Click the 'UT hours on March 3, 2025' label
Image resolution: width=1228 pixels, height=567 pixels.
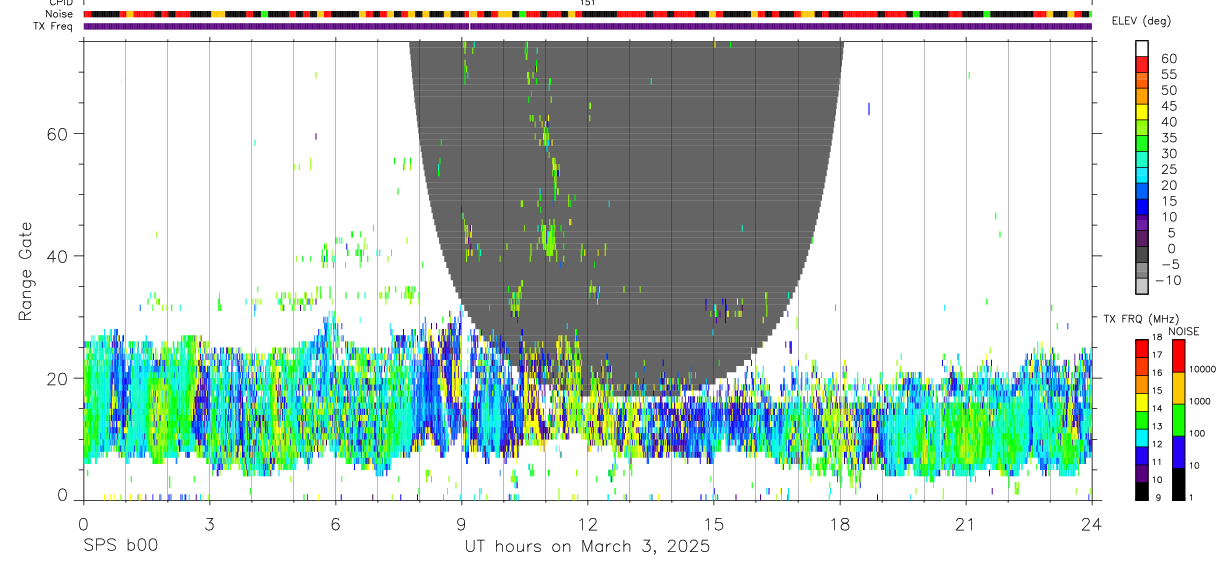(x=587, y=547)
